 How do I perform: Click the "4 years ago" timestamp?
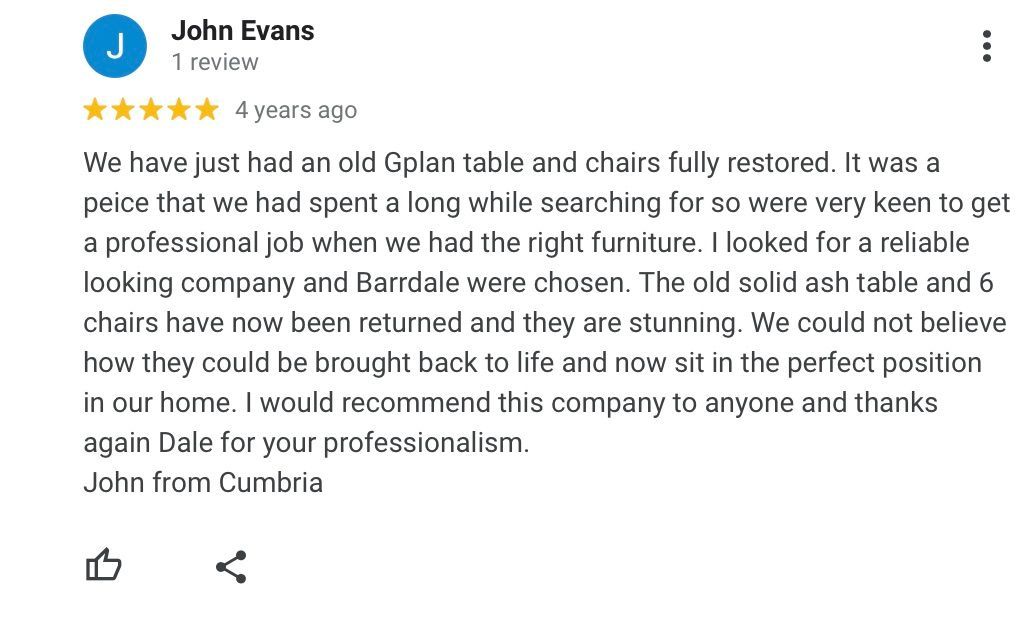pyautogui.click(x=295, y=110)
